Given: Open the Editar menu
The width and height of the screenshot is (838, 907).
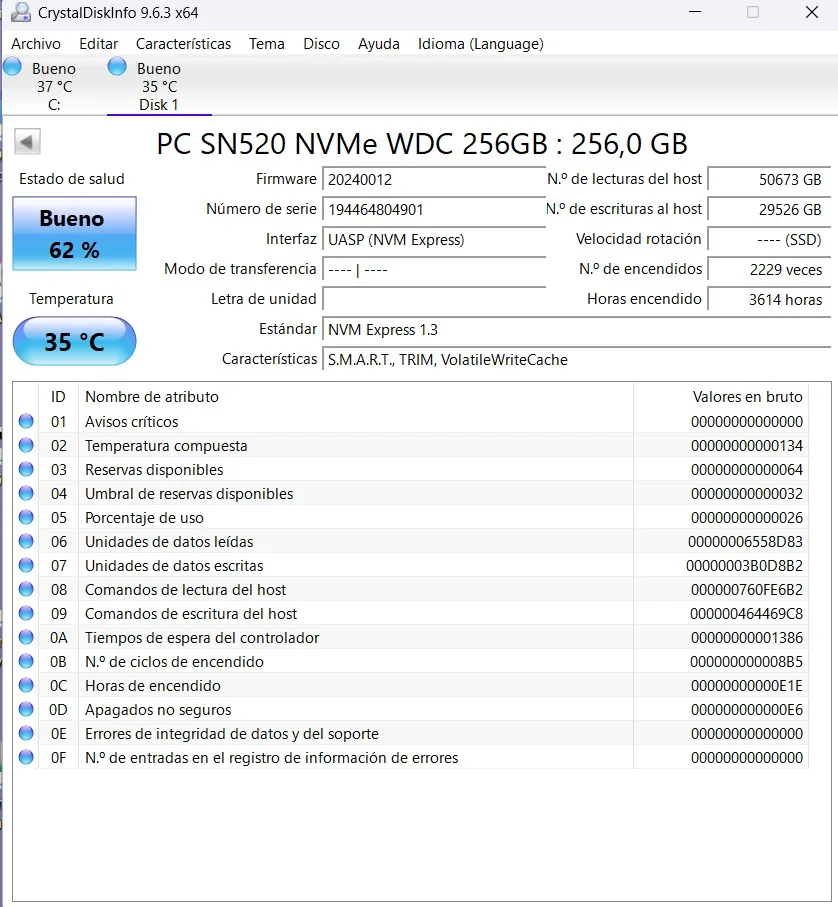Looking at the screenshot, I should point(98,44).
